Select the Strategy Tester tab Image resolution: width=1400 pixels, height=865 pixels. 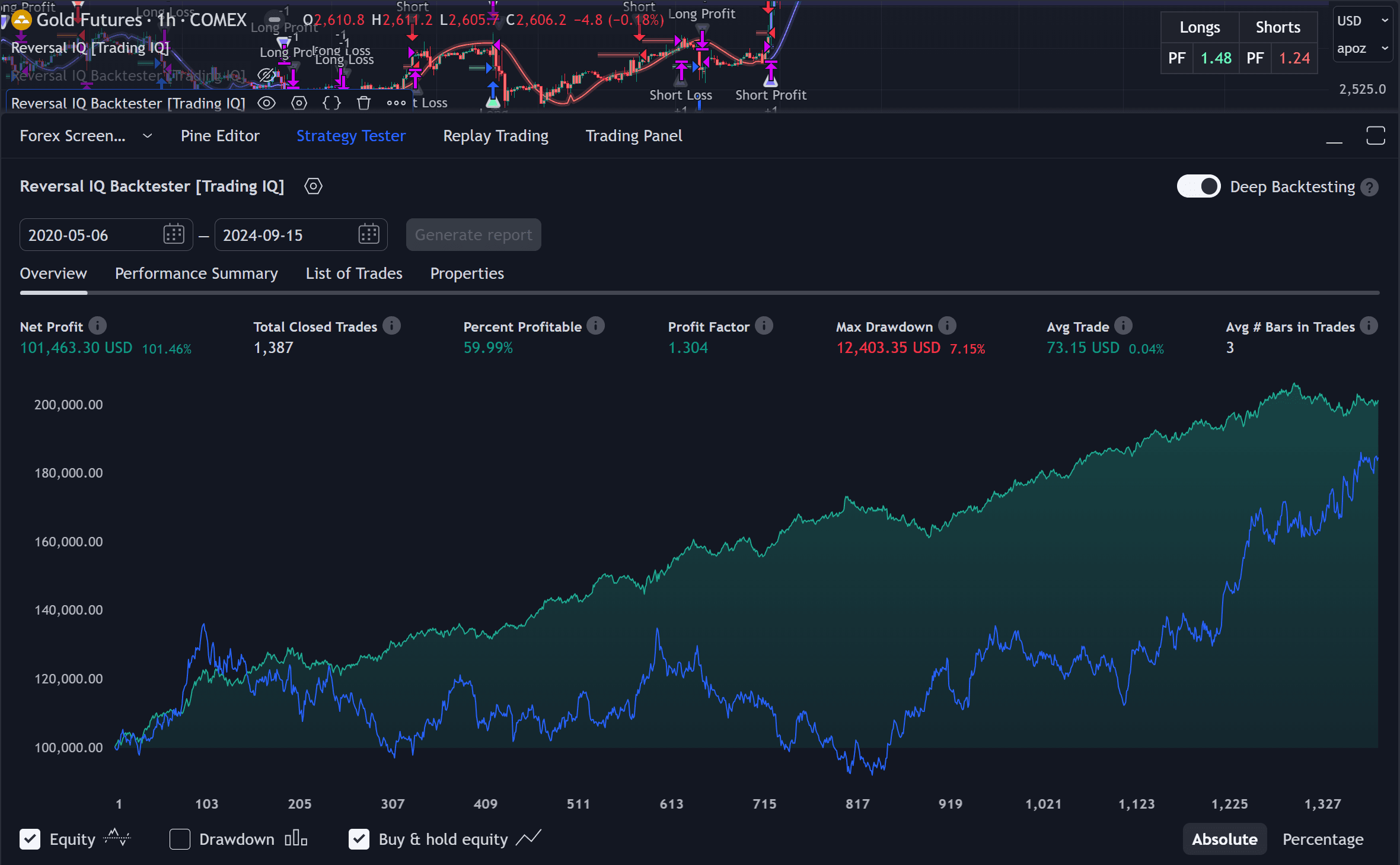351,136
